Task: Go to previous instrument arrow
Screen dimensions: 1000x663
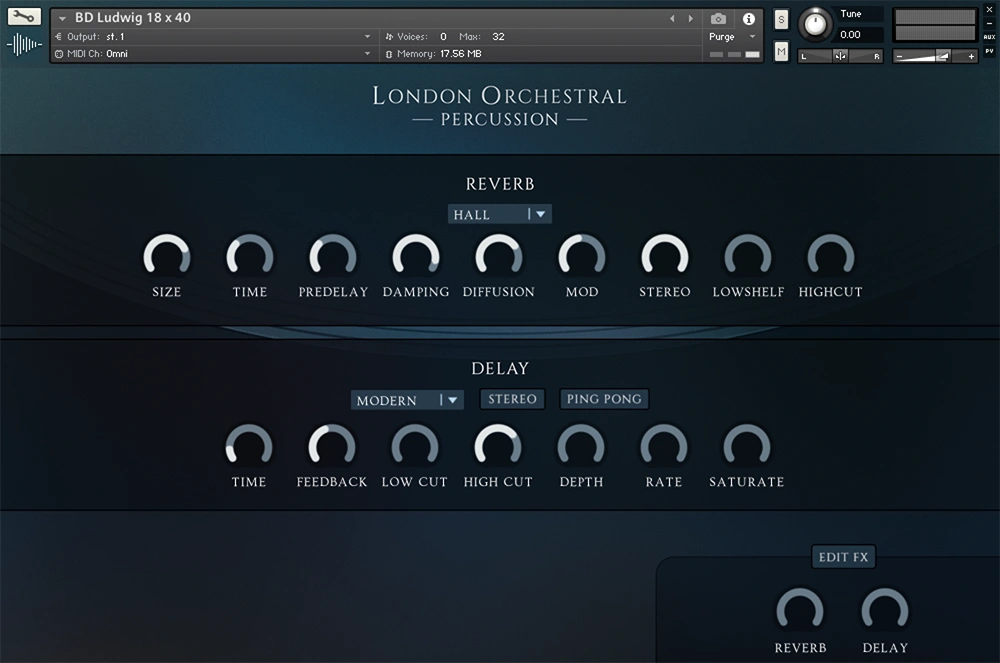Action: [672, 18]
